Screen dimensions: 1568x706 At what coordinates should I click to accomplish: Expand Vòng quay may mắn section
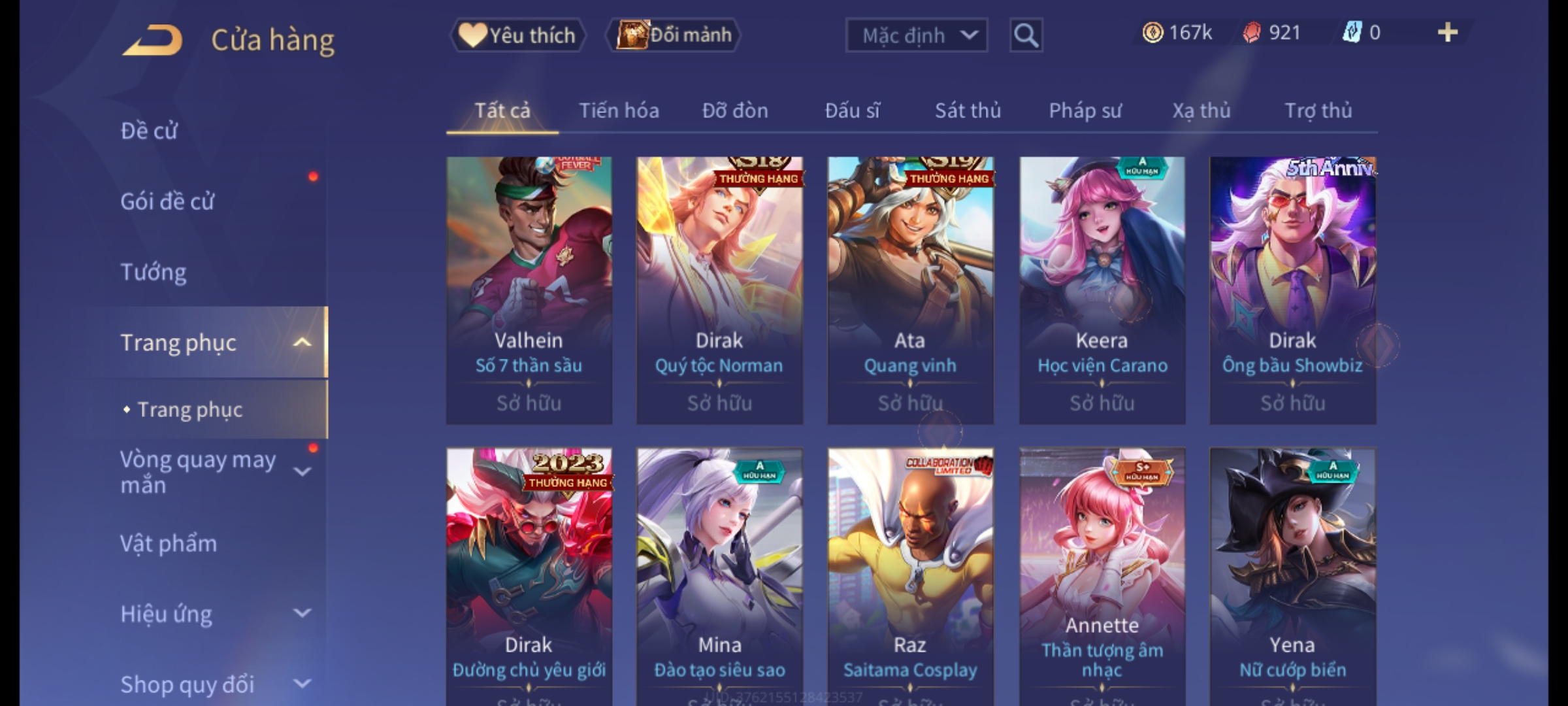pyautogui.click(x=302, y=472)
